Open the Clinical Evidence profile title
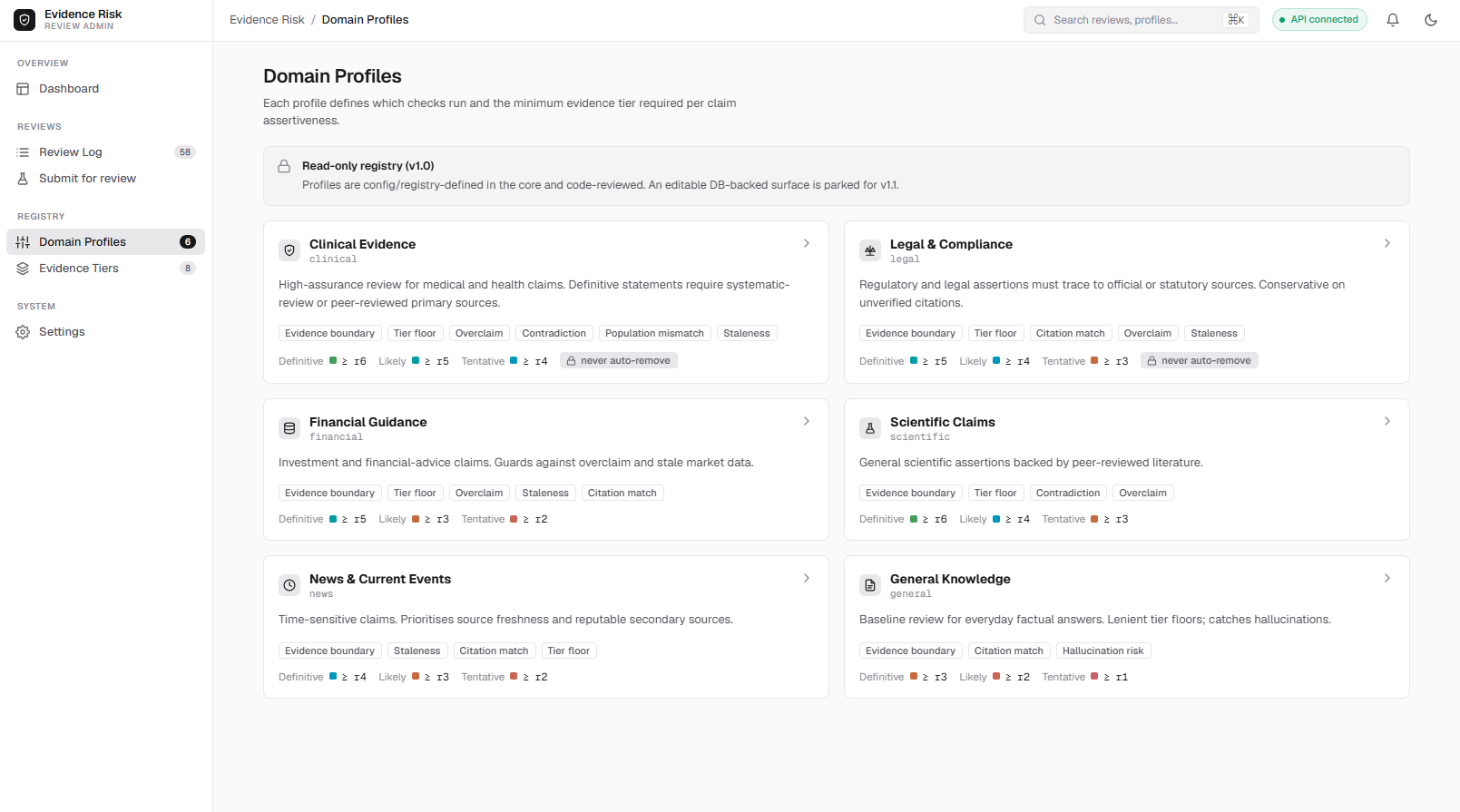The width and height of the screenshot is (1460, 812). pos(362,244)
